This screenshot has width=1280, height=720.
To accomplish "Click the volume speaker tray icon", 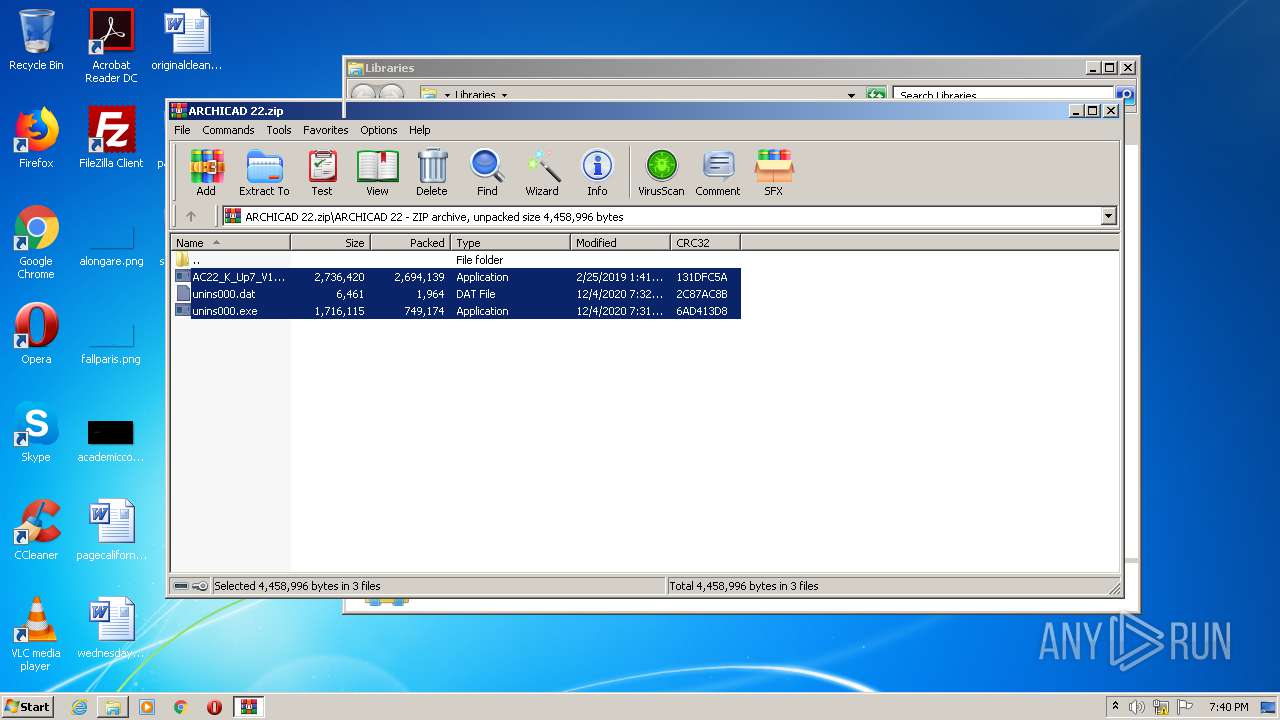I will tap(1137, 707).
